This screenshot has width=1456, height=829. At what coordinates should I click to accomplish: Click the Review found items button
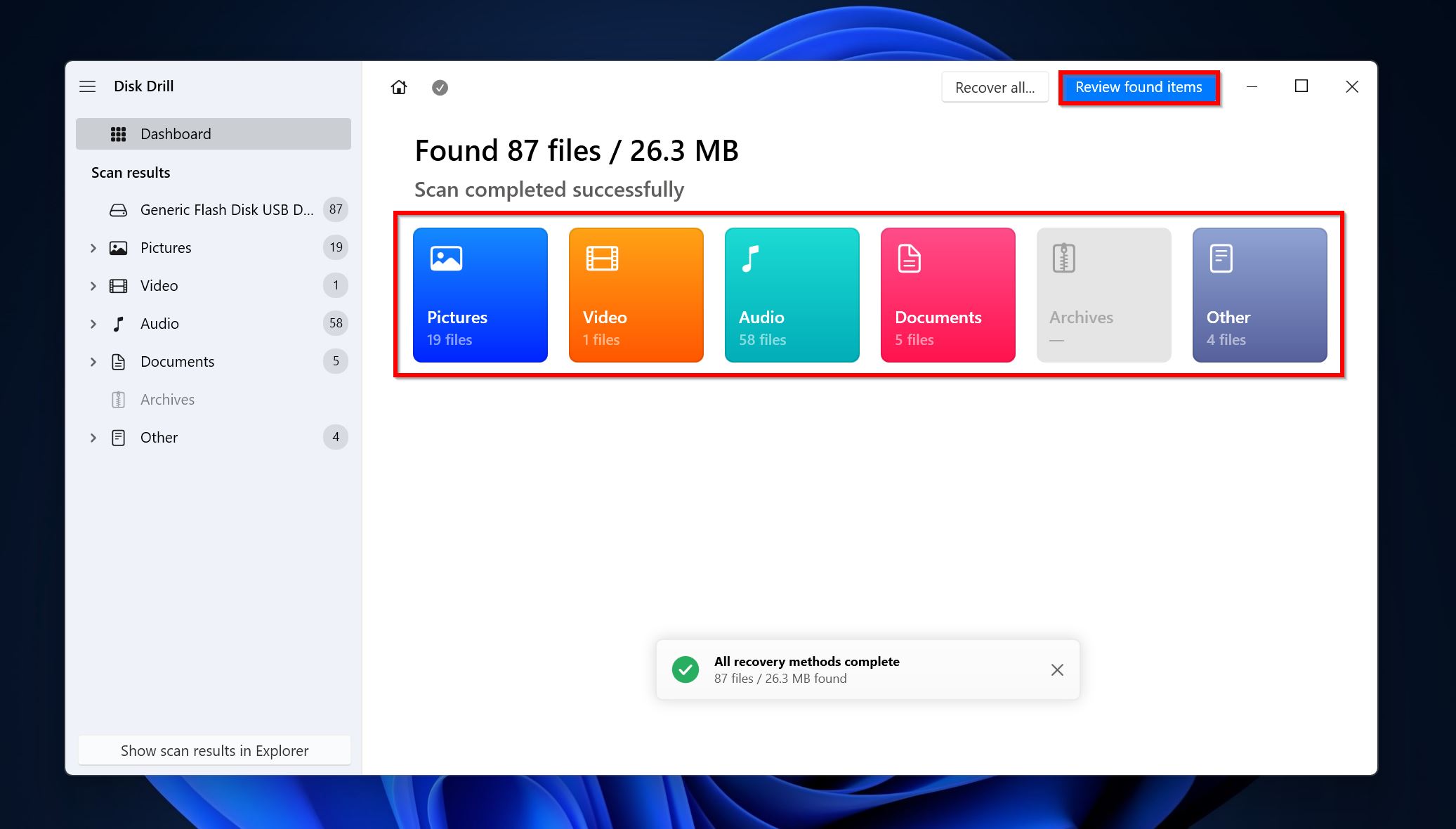(1138, 87)
